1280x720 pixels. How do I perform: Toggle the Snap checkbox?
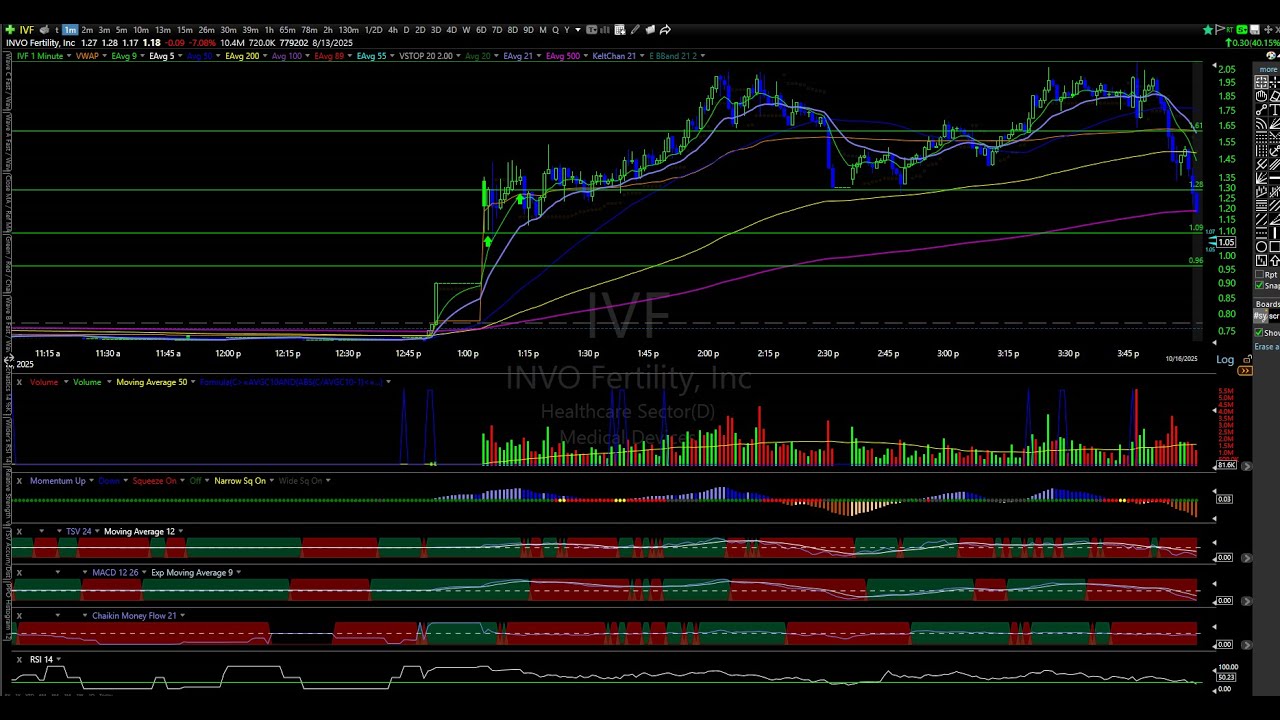(x=1258, y=283)
